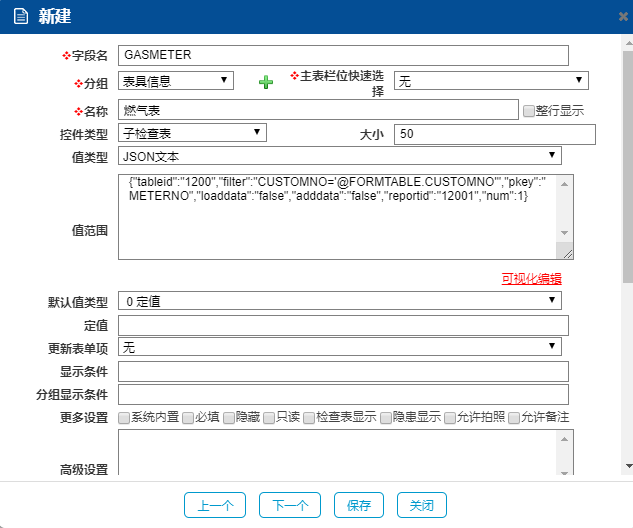Expand the 默认值类型 dropdown
This screenshot has width=633, height=528.
click(340, 300)
